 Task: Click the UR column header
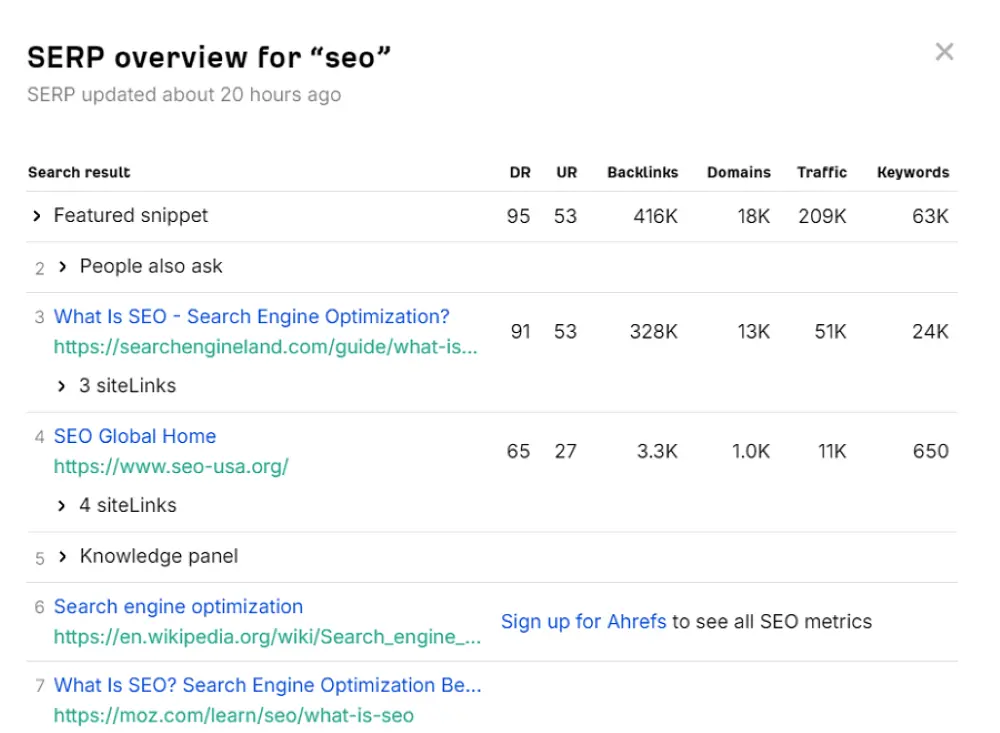click(566, 172)
